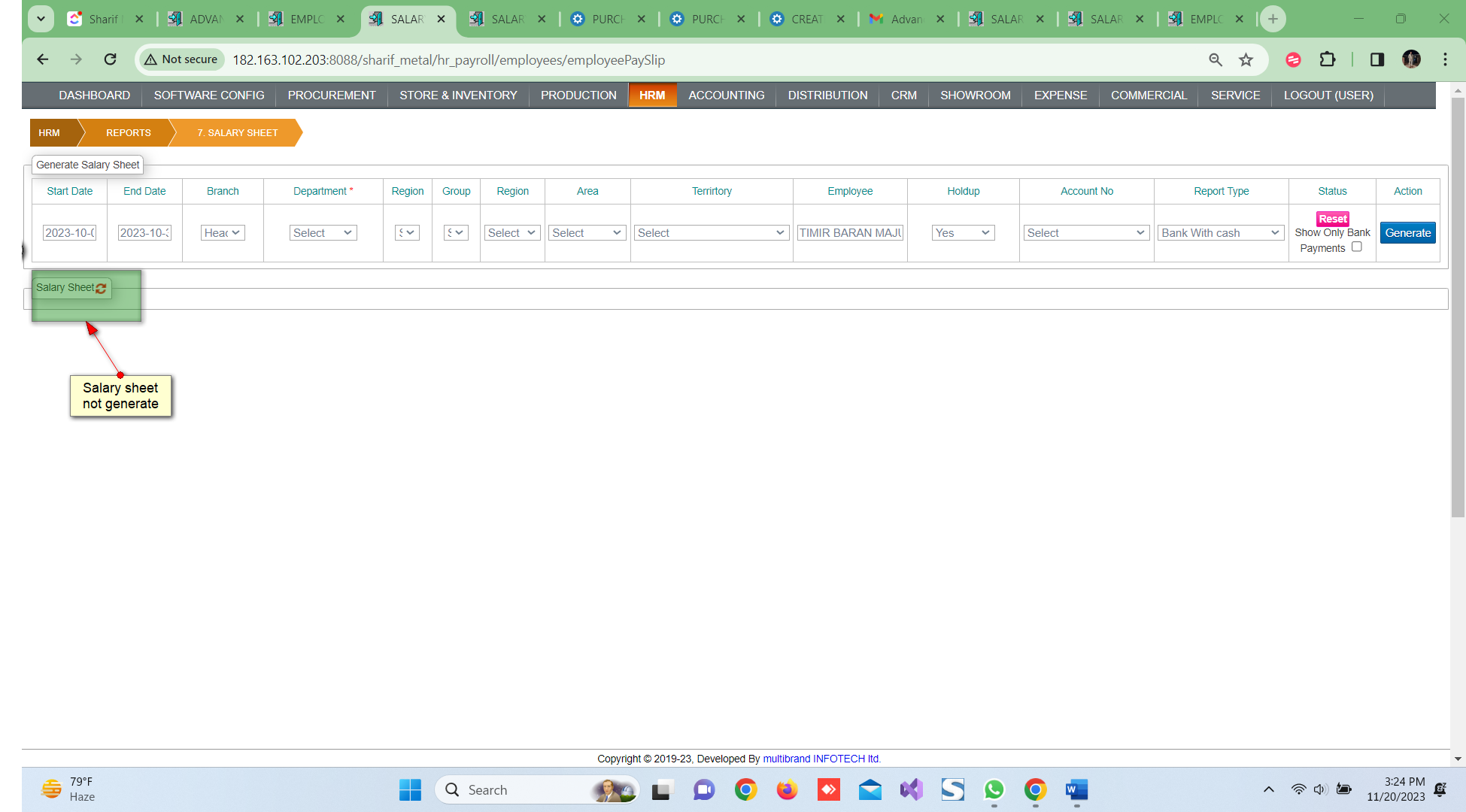1466x812 pixels.
Task: Open the Holdup Yes dropdown
Action: tap(963, 233)
